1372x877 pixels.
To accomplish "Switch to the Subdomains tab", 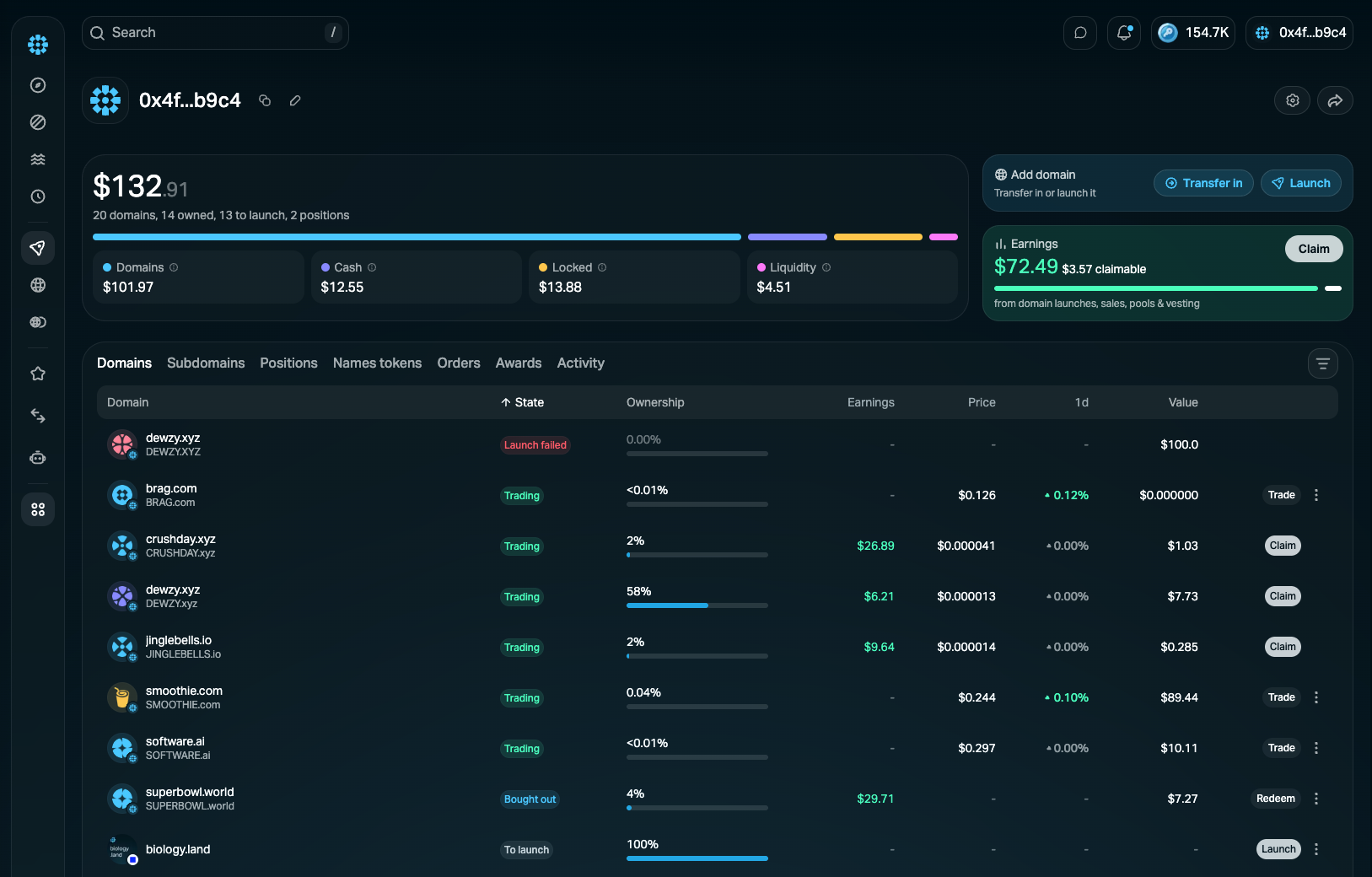I will coord(206,363).
